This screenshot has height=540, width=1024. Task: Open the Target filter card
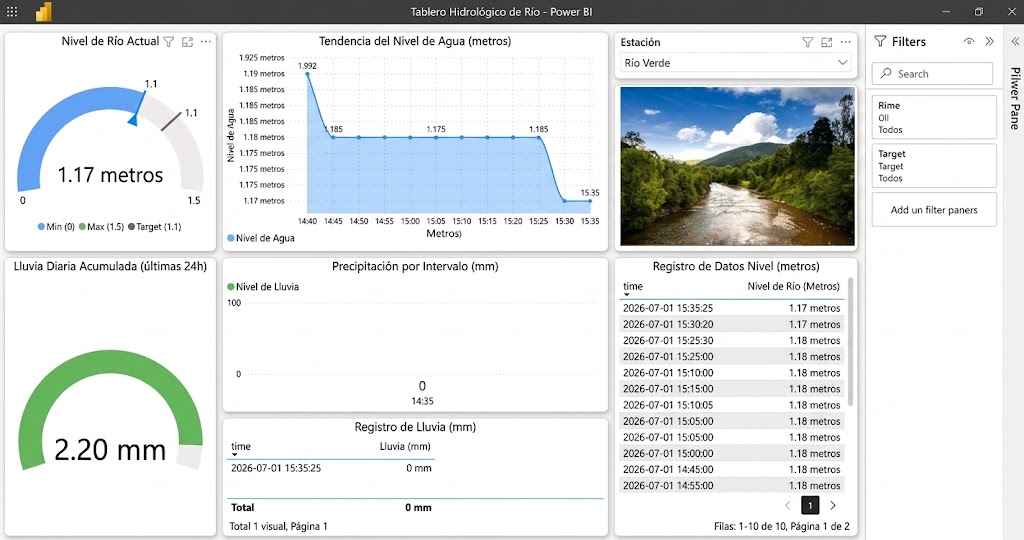(x=934, y=166)
